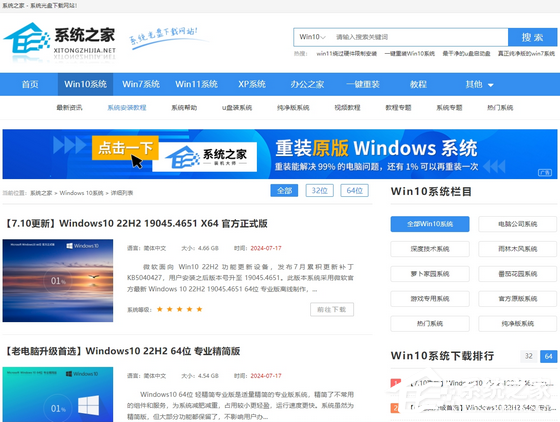This screenshot has height=422, width=560.
Task: Select the Win10系统 navigation tab
Action: coord(85,84)
